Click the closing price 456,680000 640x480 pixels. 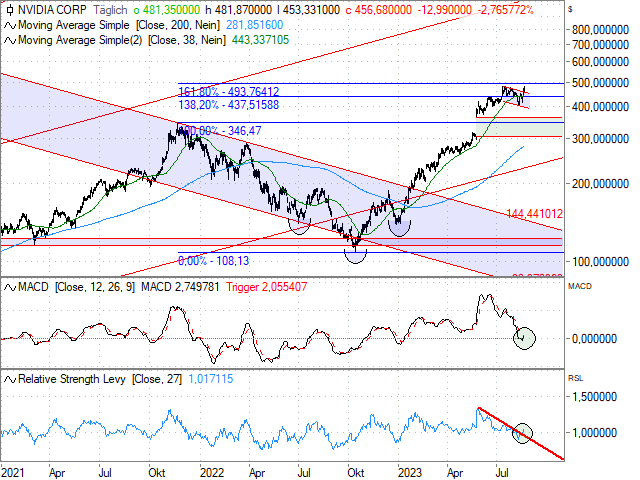tap(382, 10)
